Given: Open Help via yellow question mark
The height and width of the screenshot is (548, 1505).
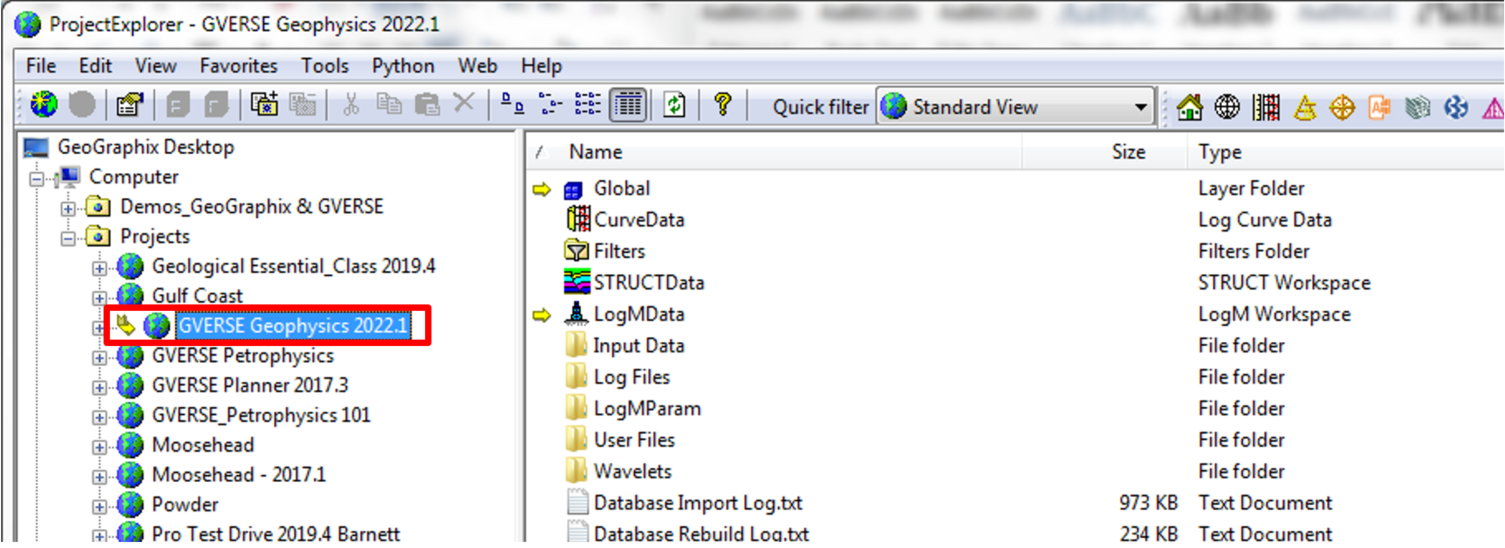Looking at the screenshot, I should pos(723,105).
